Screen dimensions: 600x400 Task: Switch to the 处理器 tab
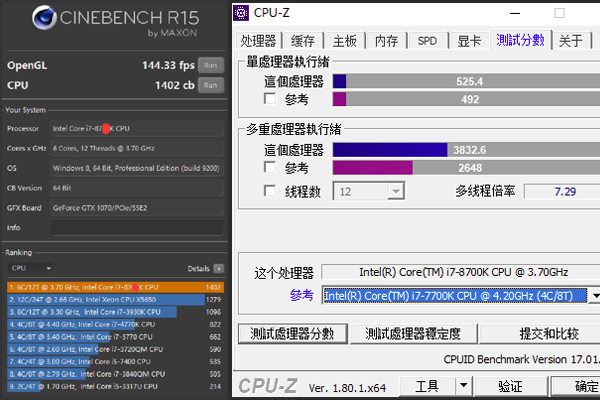coord(258,41)
